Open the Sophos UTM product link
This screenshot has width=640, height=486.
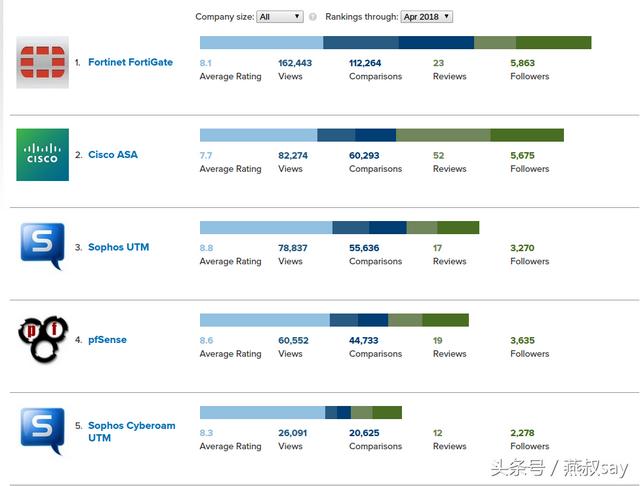click(x=118, y=247)
